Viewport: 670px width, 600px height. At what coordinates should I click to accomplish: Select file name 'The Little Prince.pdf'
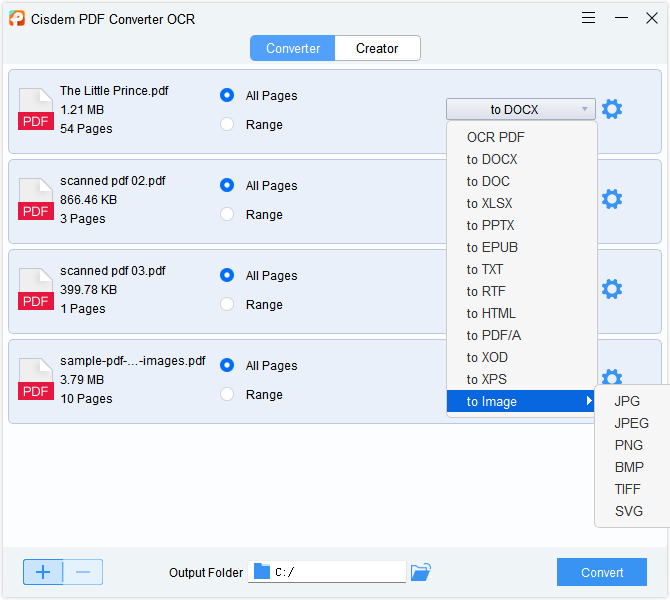114,91
